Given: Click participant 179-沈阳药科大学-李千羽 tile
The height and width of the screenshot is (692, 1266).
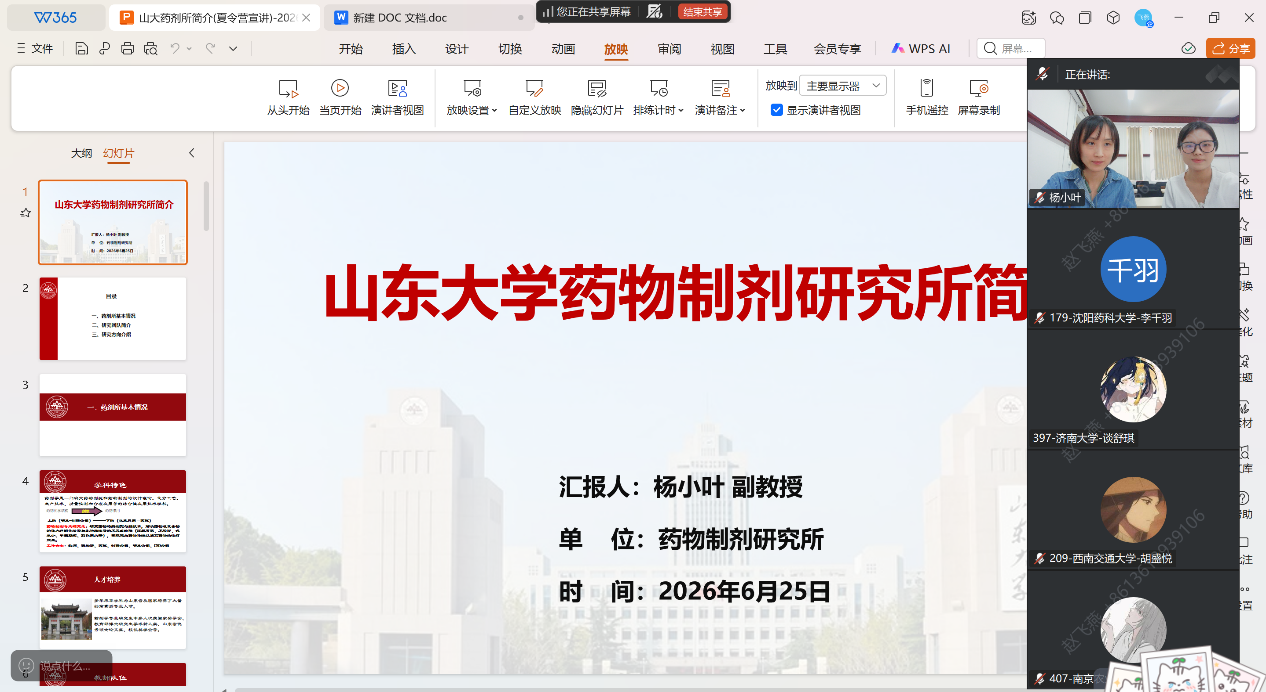Looking at the screenshot, I should (x=1133, y=268).
